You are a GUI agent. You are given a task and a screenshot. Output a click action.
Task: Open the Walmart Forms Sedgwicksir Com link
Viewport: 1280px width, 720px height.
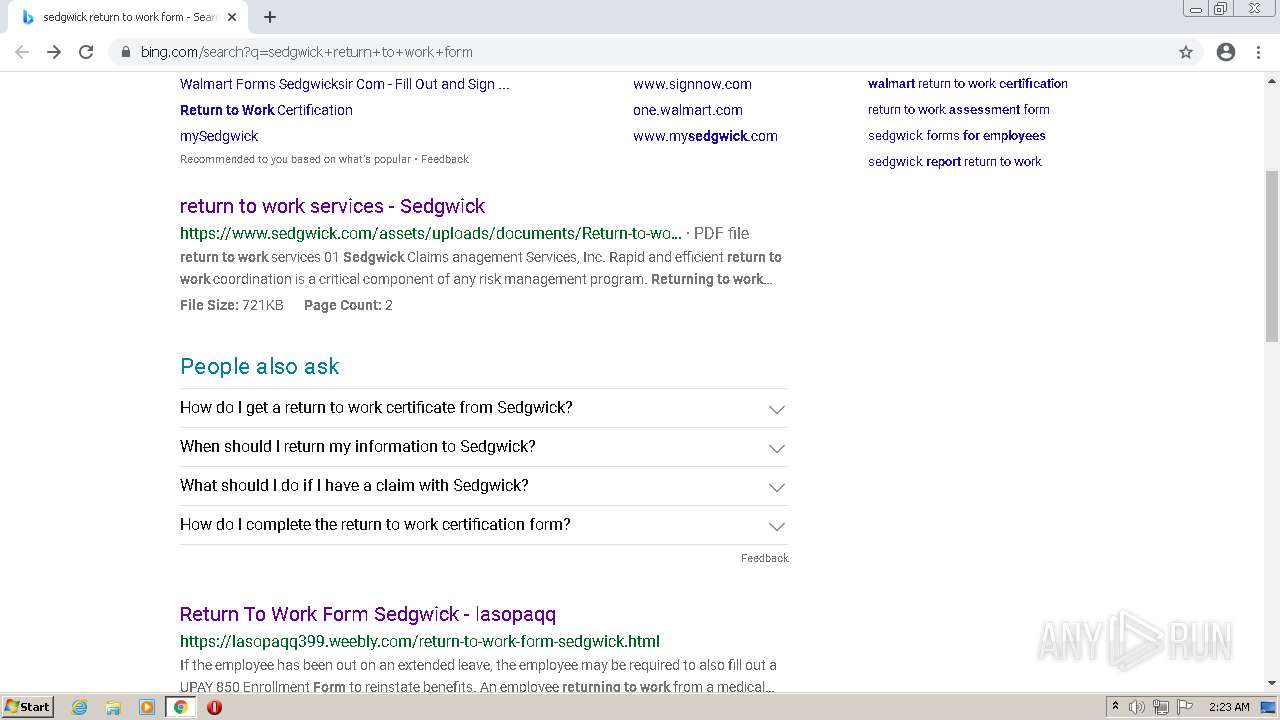[345, 84]
